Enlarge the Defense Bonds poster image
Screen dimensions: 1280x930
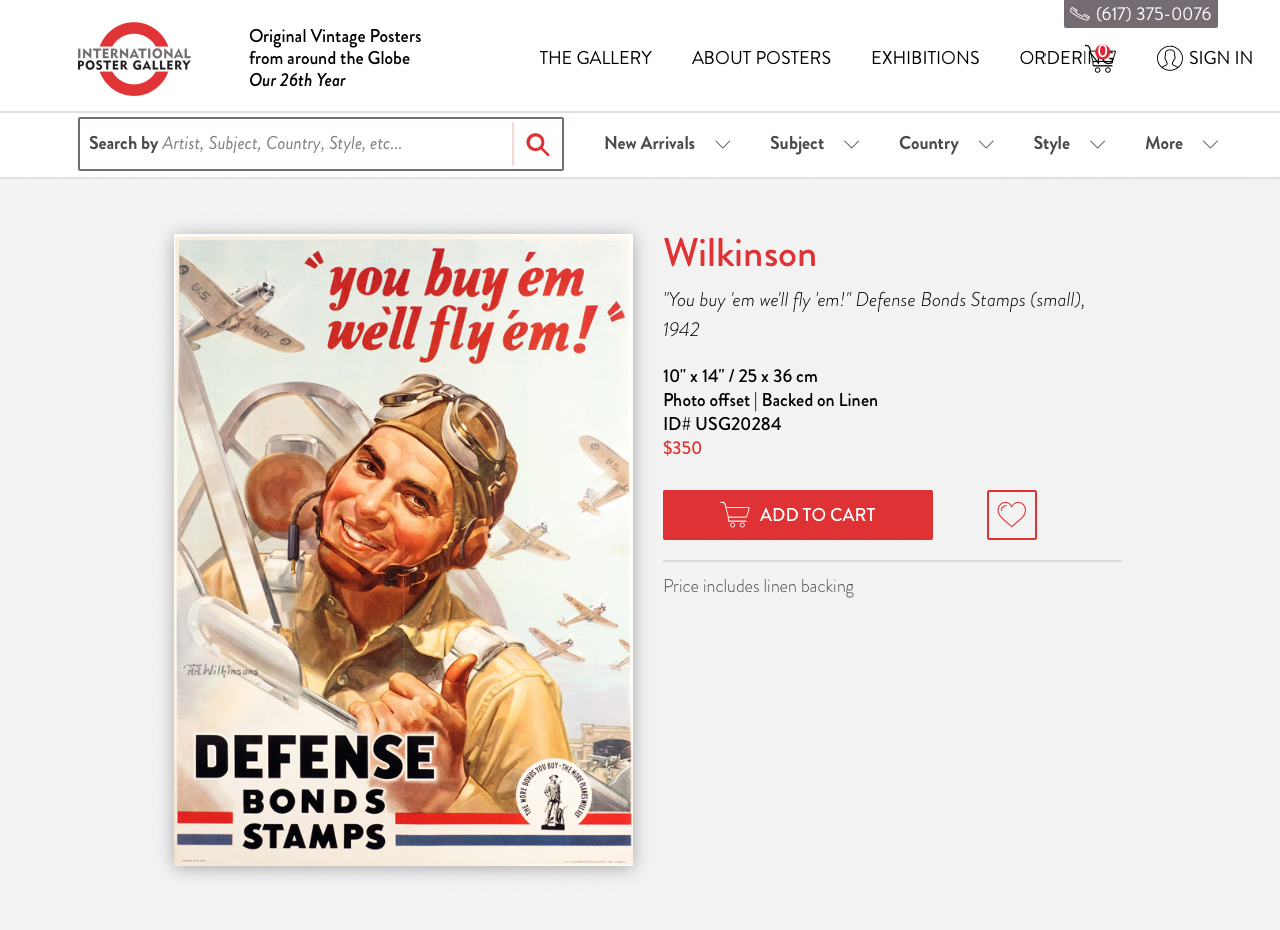[404, 550]
